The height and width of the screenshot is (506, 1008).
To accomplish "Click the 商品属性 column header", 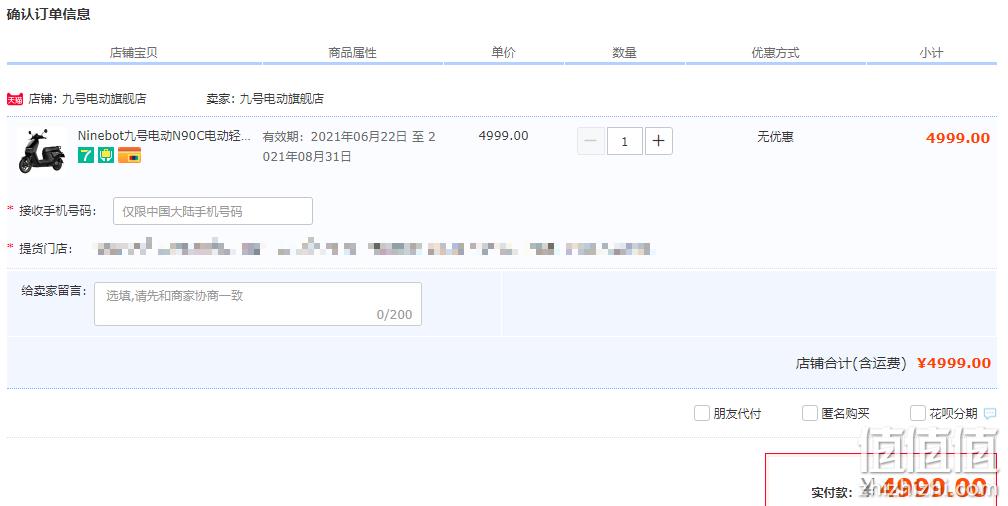I will tap(352, 53).
